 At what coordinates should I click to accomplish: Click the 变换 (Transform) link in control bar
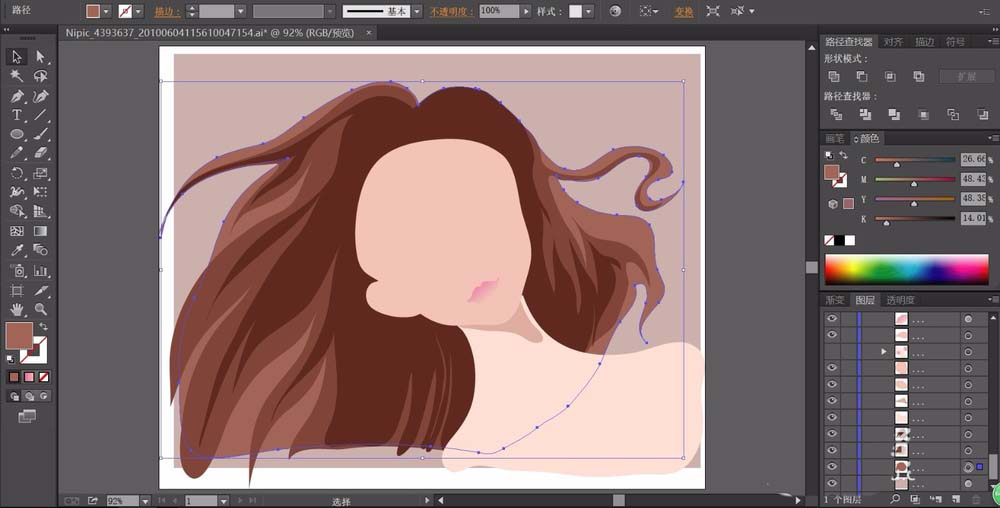coord(683,12)
